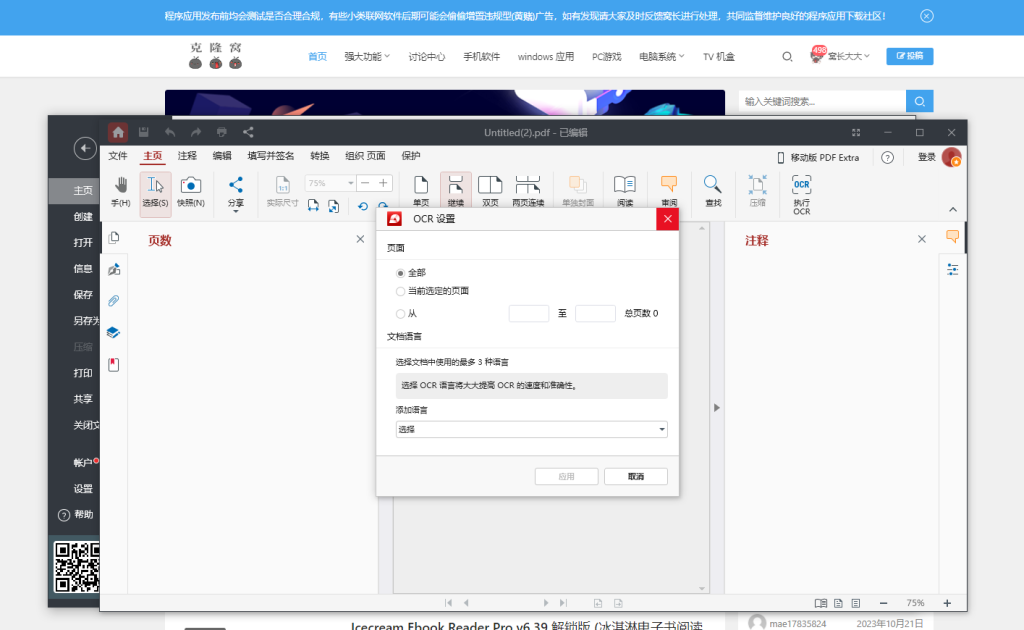The height and width of the screenshot is (630, 1024).
Task: Open the 电脑系统 website menu dropdown
Action: click(662, 57)
